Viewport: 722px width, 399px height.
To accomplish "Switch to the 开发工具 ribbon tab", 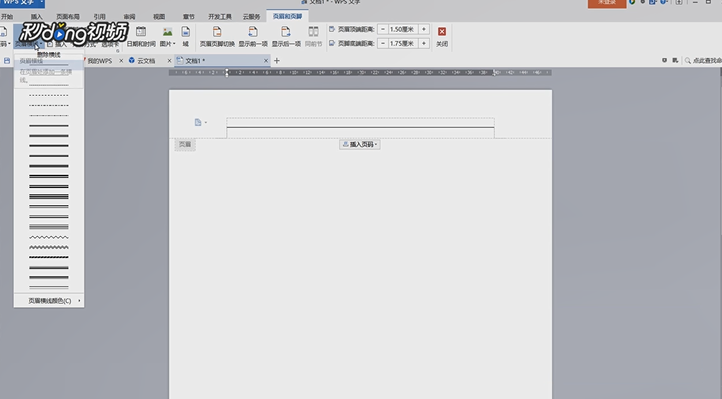I will coord(220,17).
